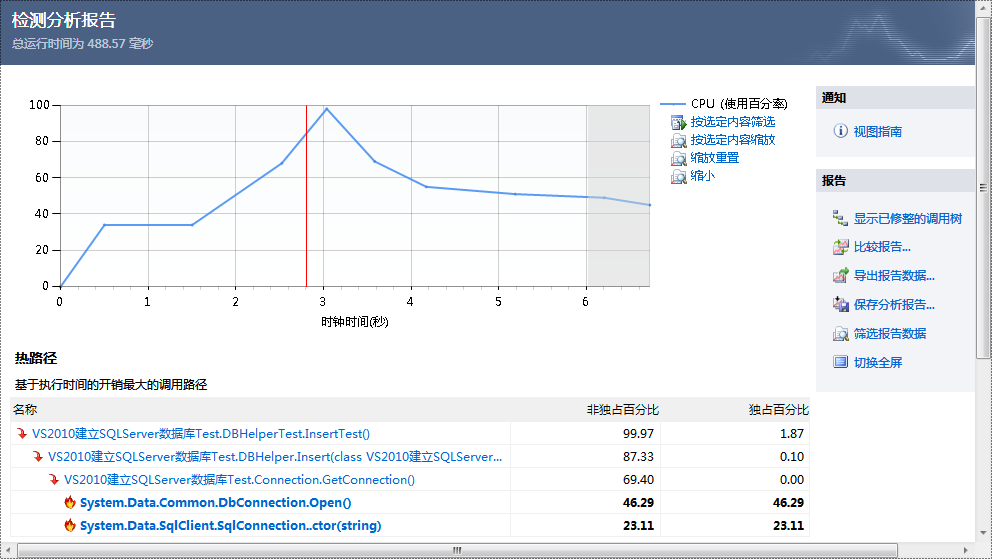
Task: Select the 缩放重置 link
Action: click(715, 157)
